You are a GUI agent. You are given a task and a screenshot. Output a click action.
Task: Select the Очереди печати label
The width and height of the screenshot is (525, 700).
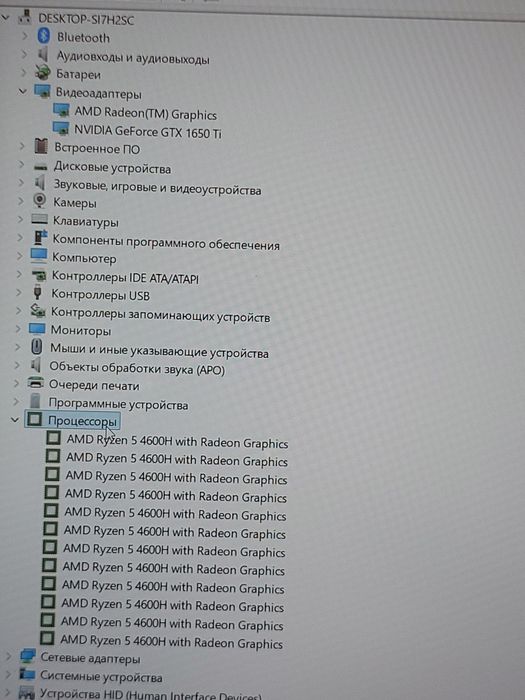point(94,385)
